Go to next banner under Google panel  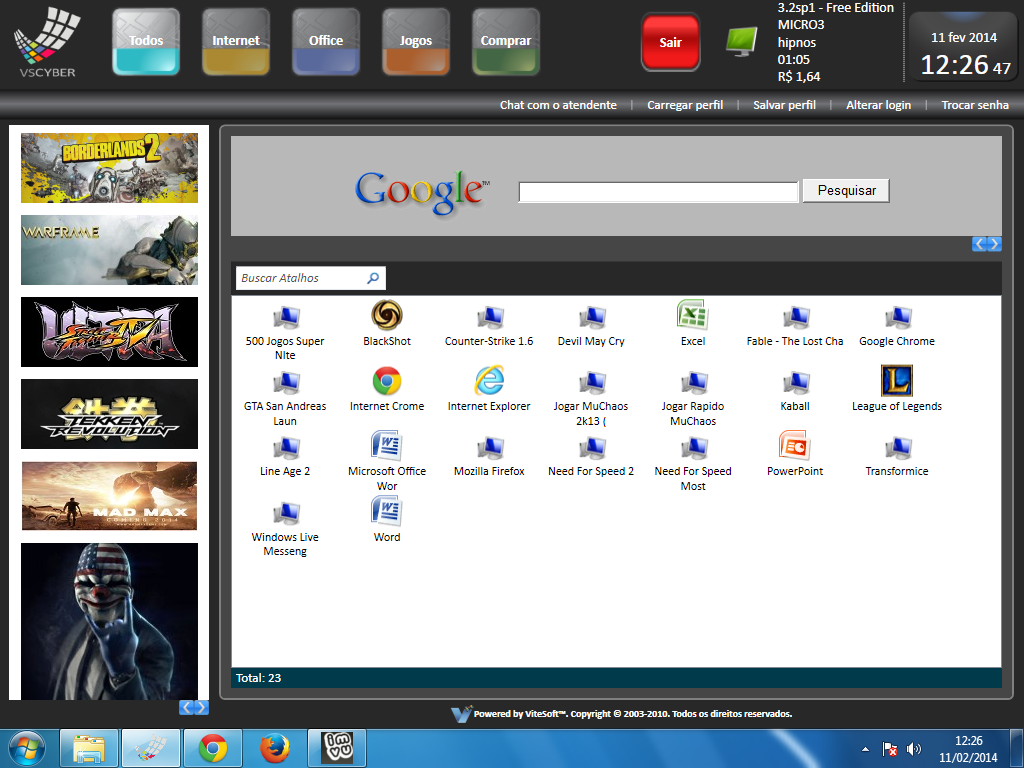point(994,244)
